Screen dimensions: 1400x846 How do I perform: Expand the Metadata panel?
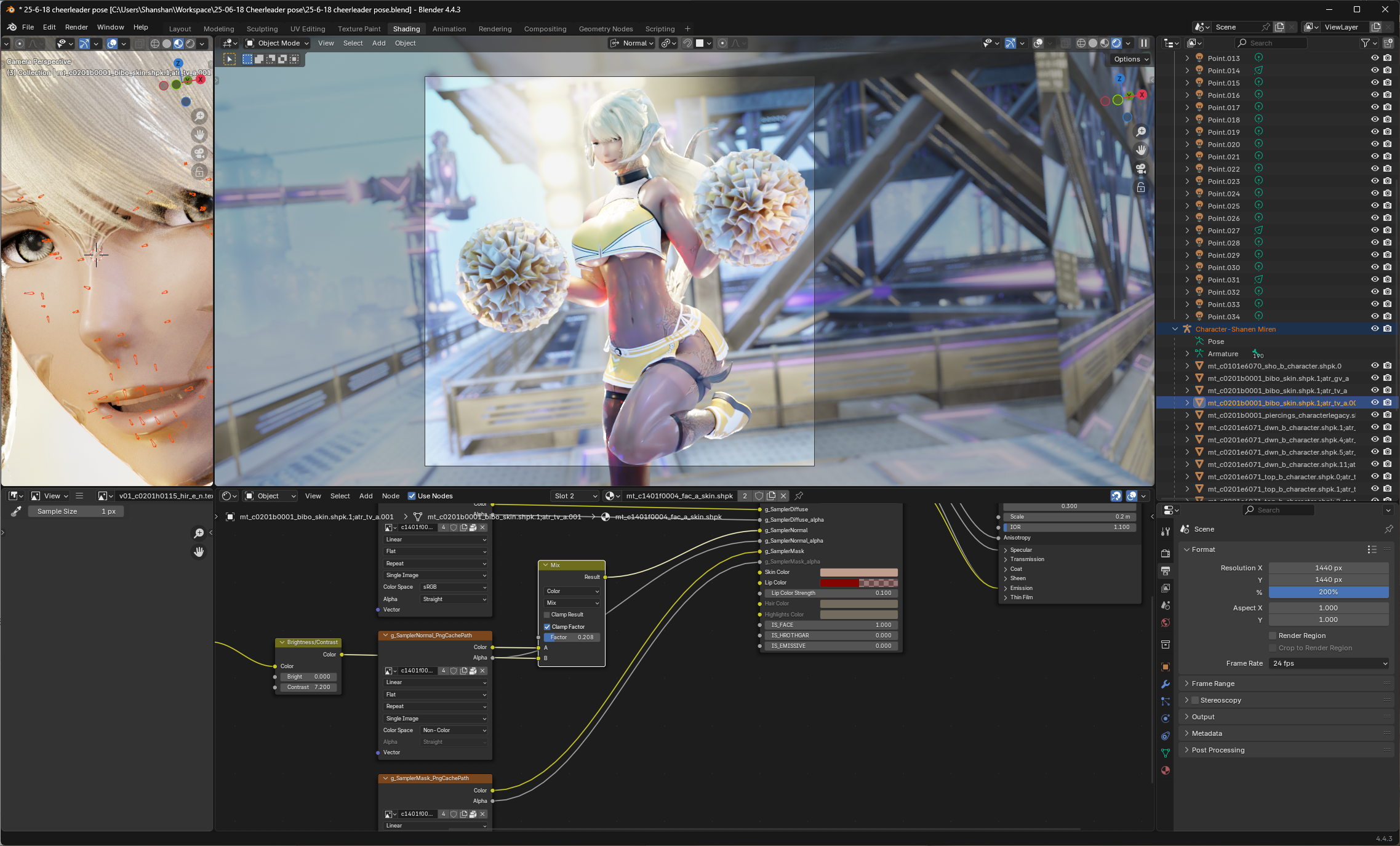(x=1286, y=733)
